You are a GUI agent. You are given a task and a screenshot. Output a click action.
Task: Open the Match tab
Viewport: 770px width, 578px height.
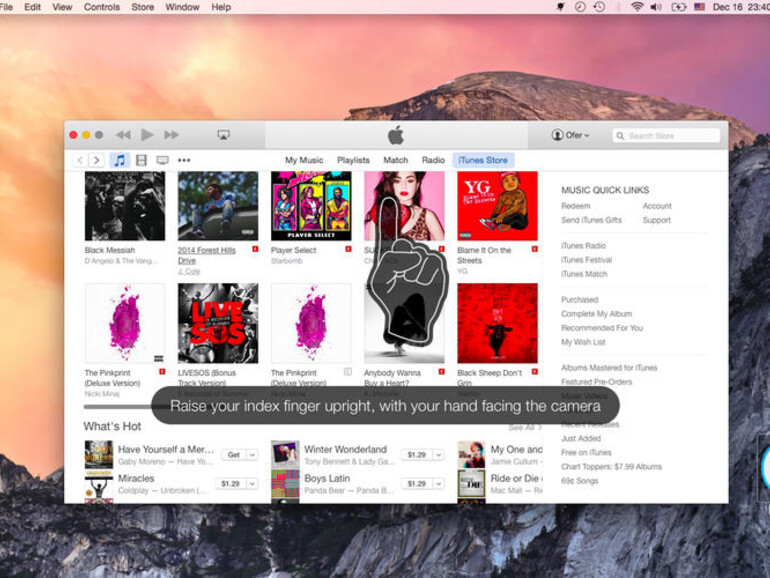click(395, 160)
